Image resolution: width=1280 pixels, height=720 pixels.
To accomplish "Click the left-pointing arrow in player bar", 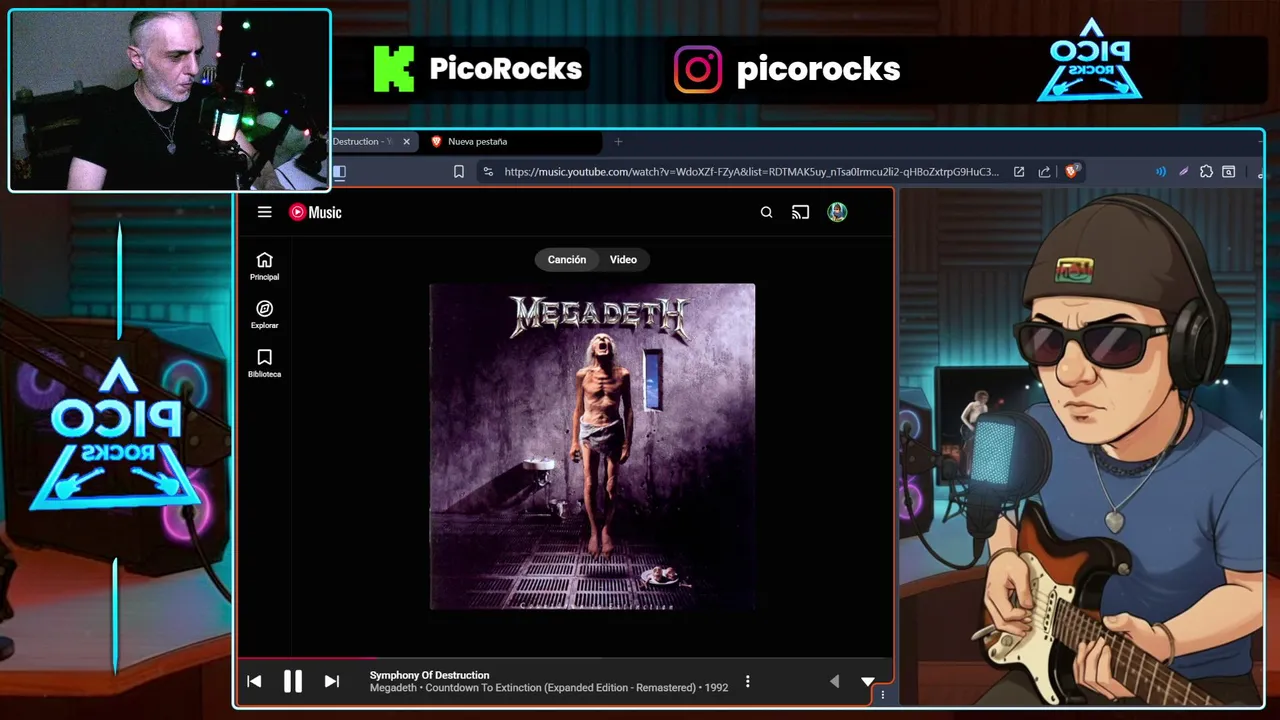I will 834,681.
